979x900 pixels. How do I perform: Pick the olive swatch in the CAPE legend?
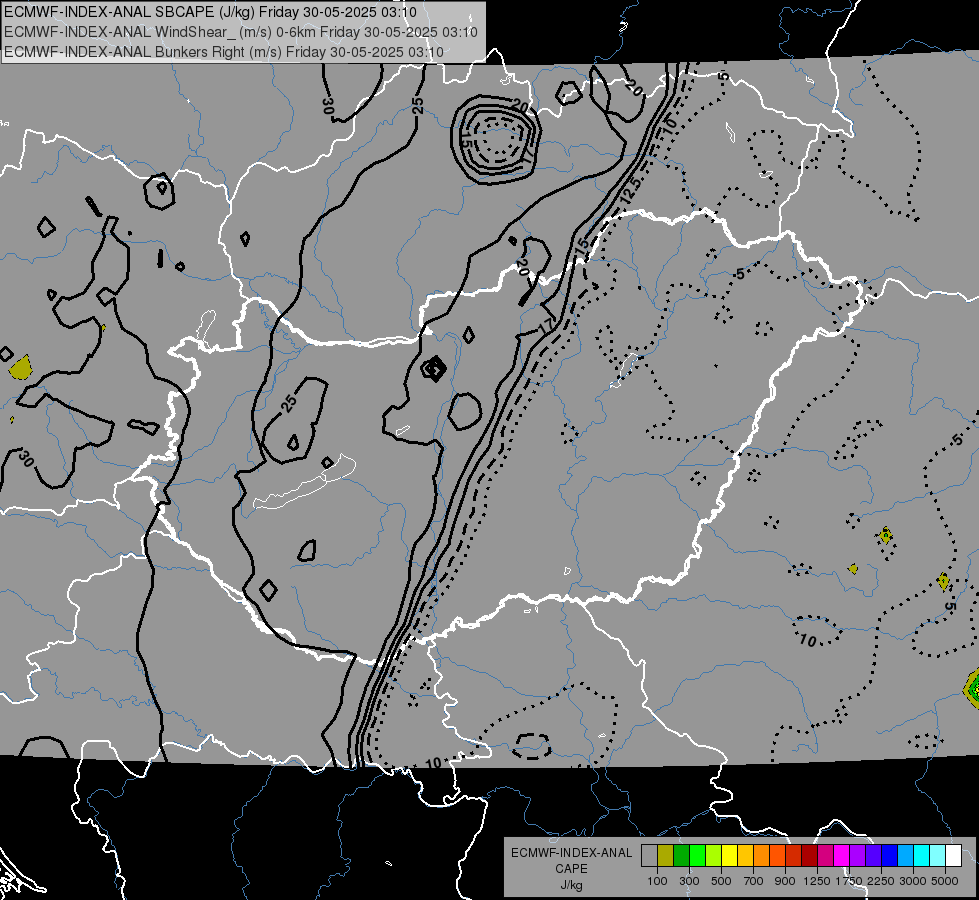click(x=666, y=856)
